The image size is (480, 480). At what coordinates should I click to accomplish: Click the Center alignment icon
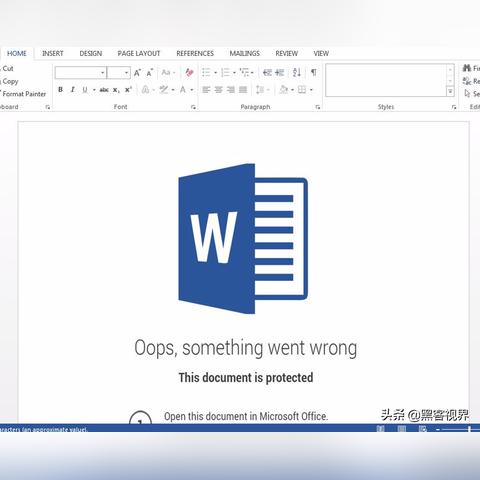(219, 90)
